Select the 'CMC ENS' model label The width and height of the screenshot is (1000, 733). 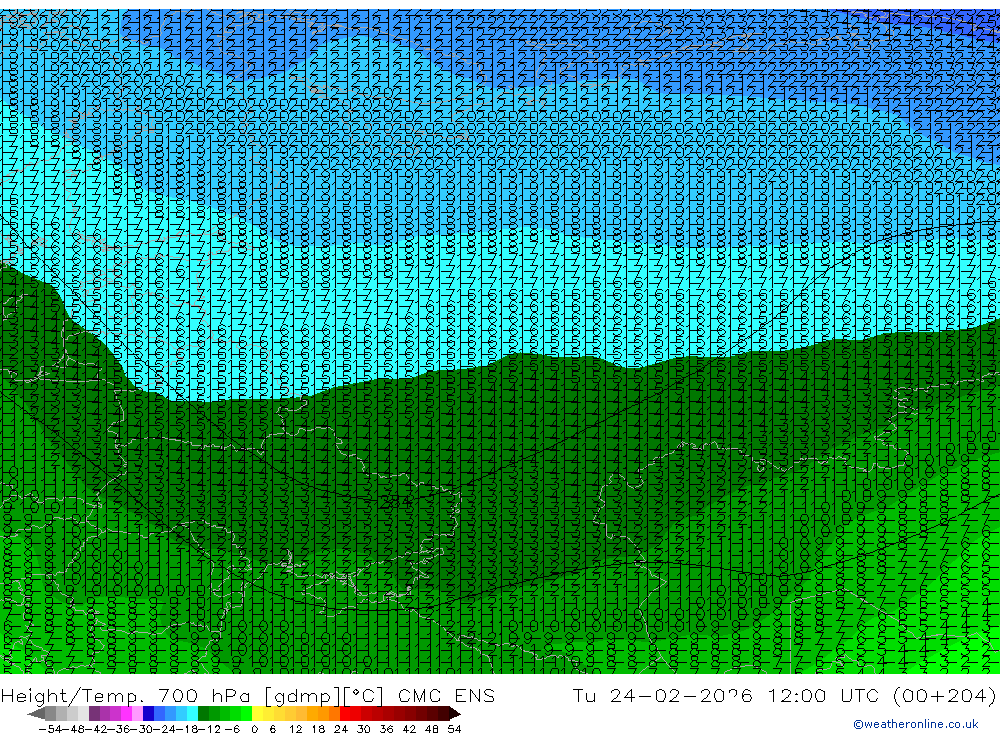click(x=446, y=696)
